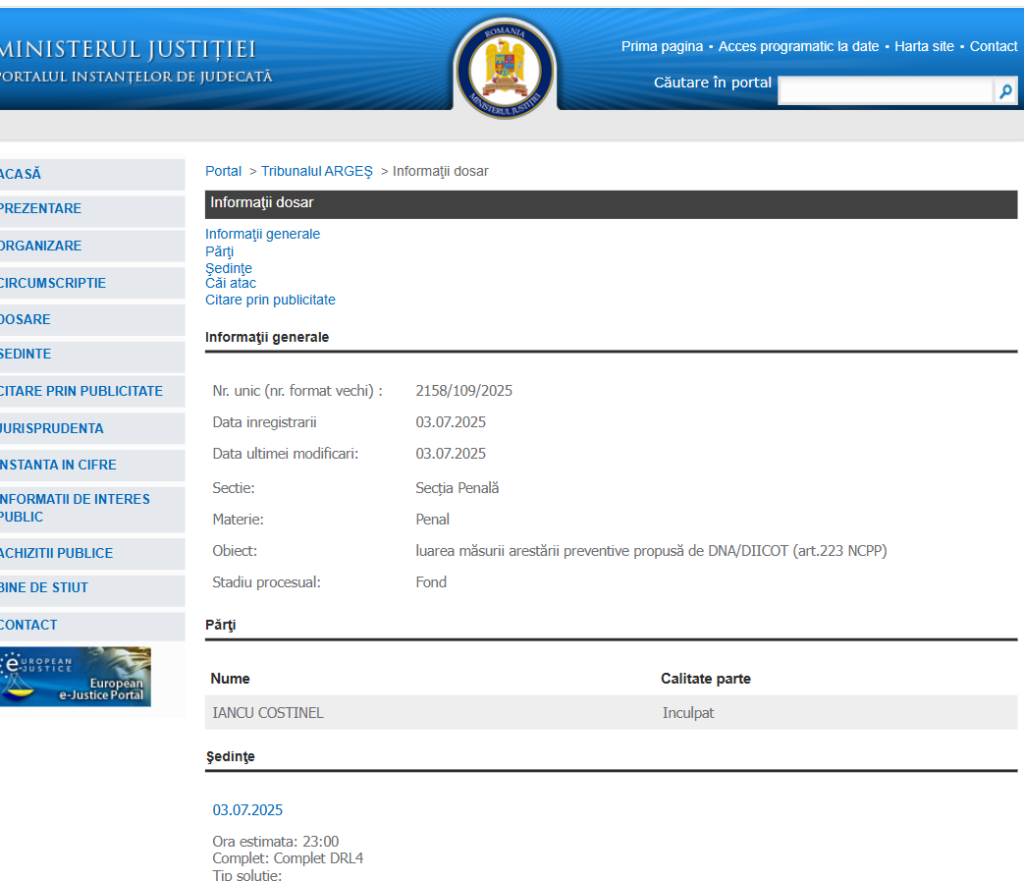
Task: Click the Portal breadcrumb link
Action: 223,171
